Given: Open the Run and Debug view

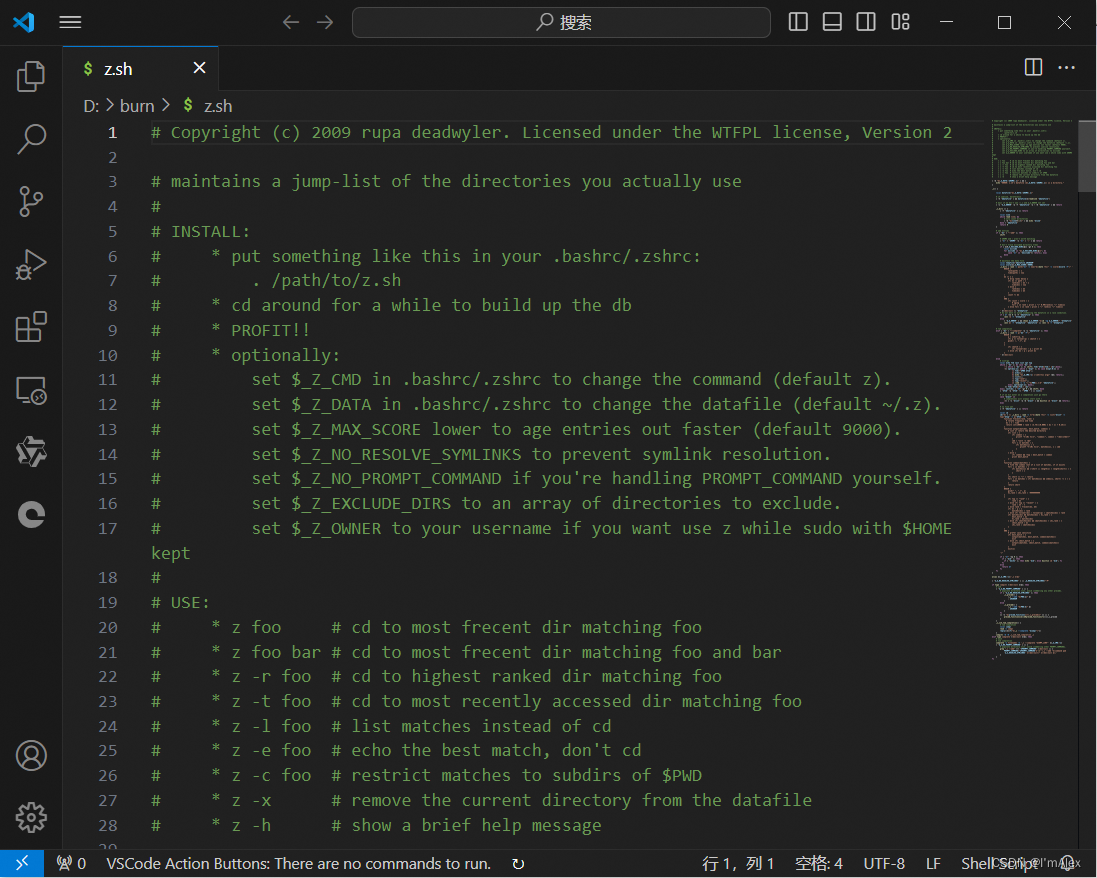Looking at the screenshot, I should click(31, 264).
